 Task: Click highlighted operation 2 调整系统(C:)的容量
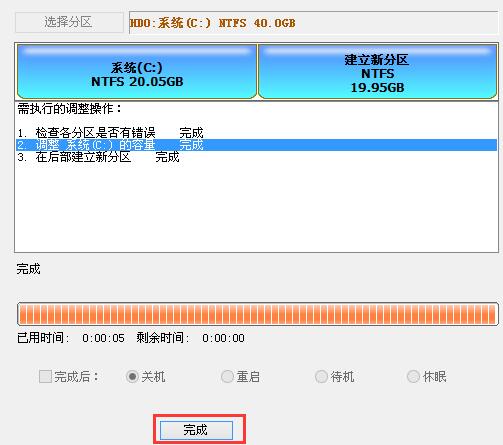pyautogui.click(x=256, y=145)
